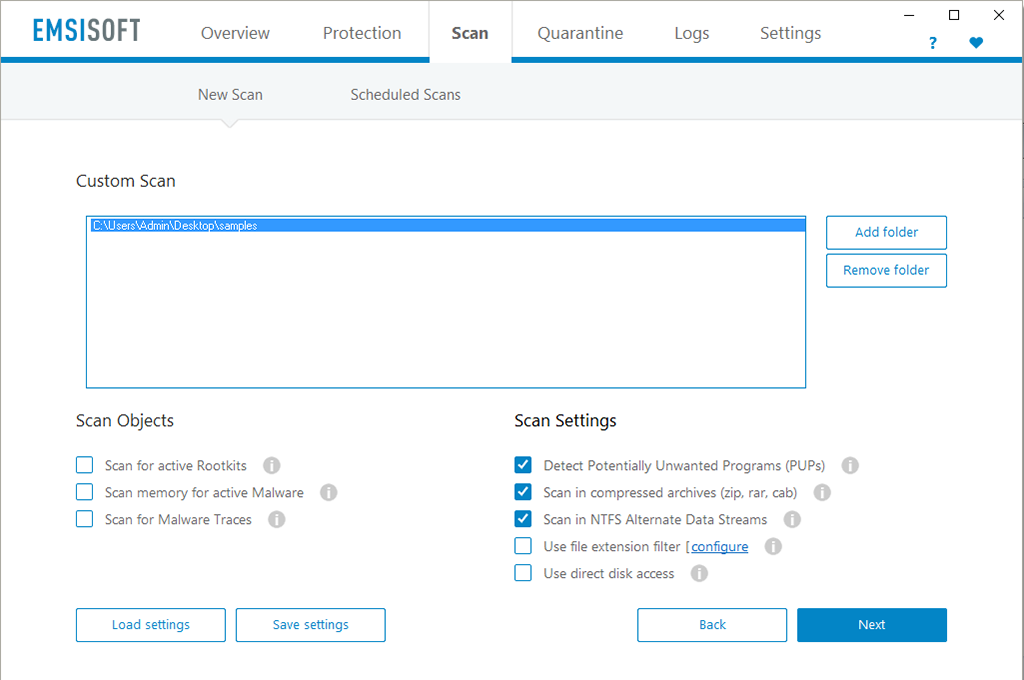1024x680 pixels.
Task: Click info icon next to Detect PUPs option
Action: click(x=850, y=465)
